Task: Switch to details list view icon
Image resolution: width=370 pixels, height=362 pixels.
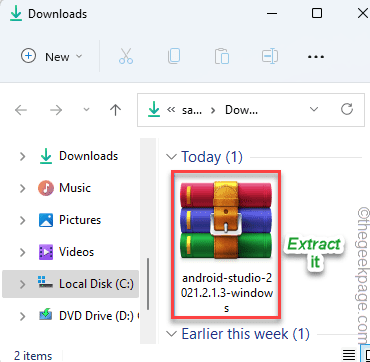Action: point(348,355)
